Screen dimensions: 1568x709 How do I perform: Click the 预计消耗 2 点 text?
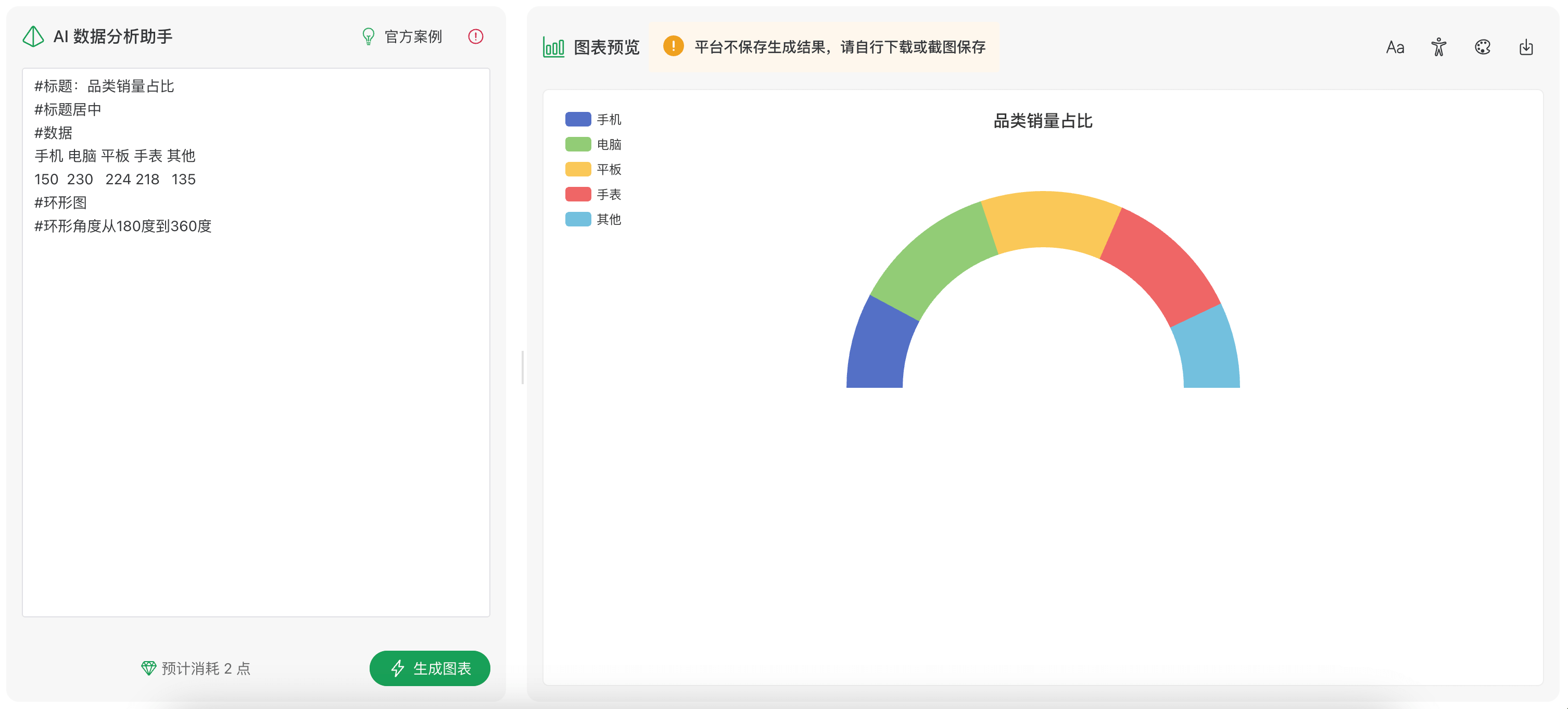pos(206,668)
